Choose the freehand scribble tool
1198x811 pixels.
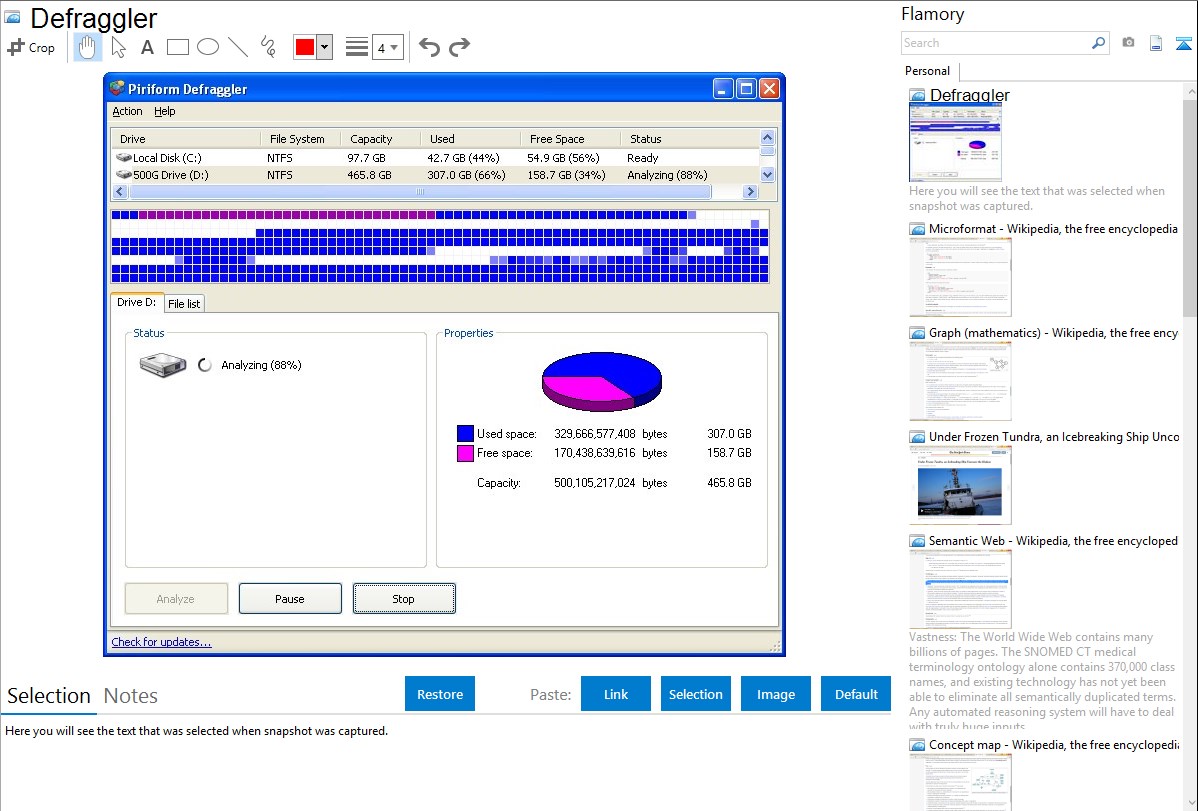(x=268, y=47)
